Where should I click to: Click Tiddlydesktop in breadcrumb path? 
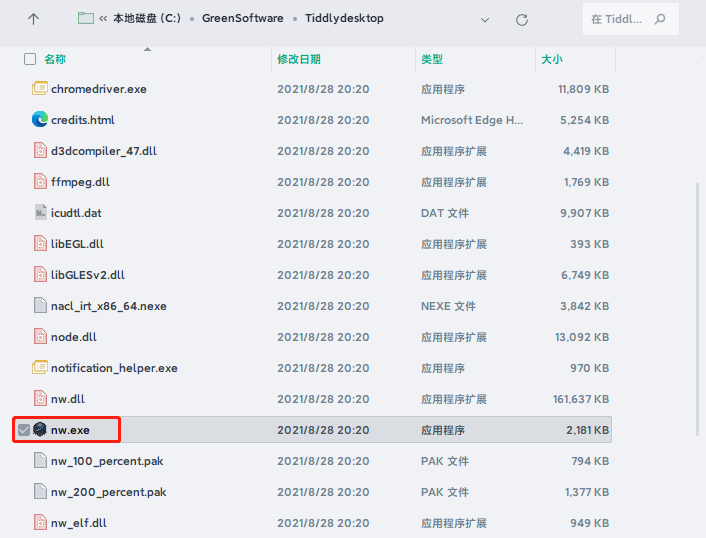(344, 18)
